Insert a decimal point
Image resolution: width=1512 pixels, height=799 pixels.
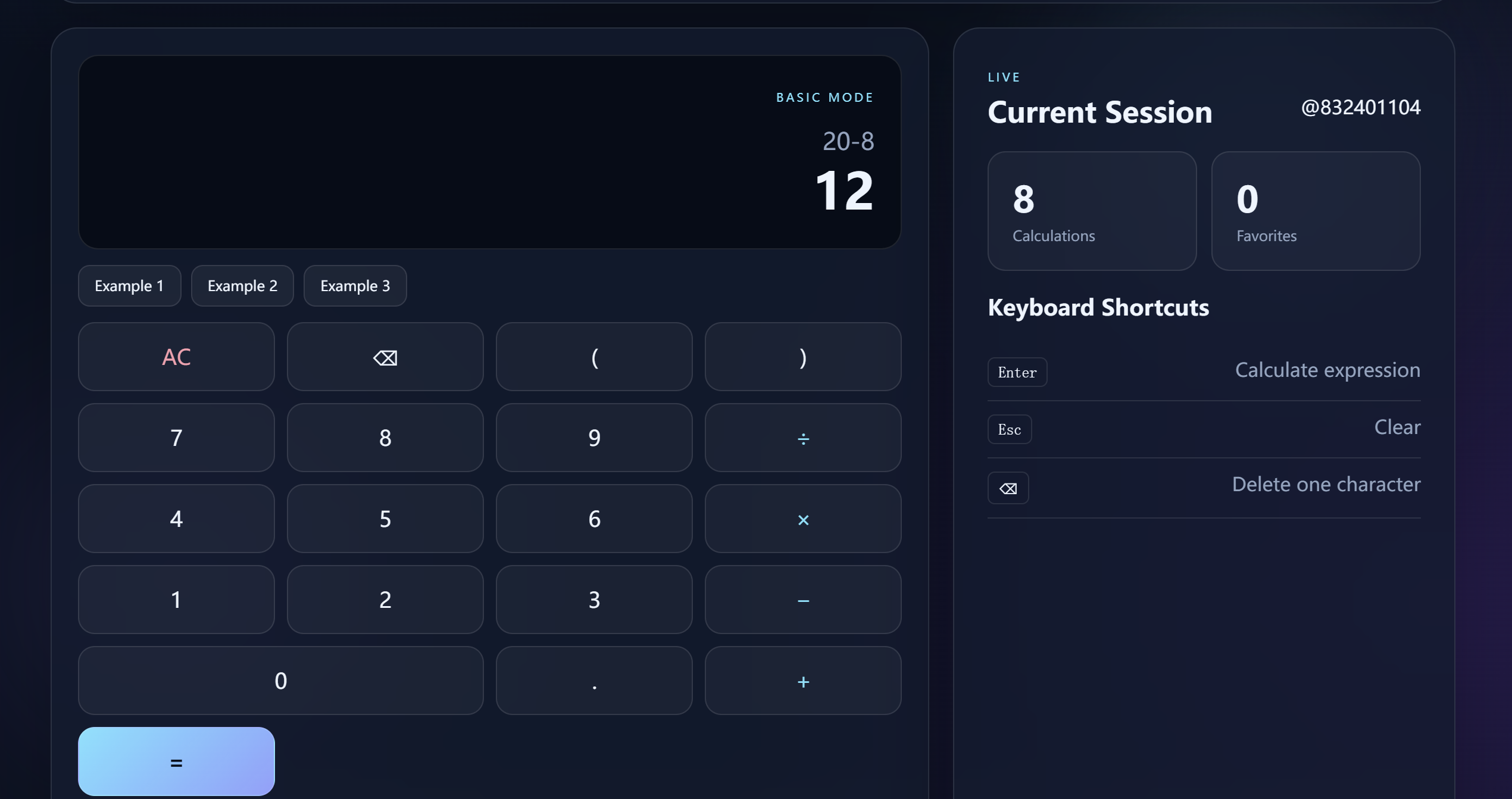(594, 681)
